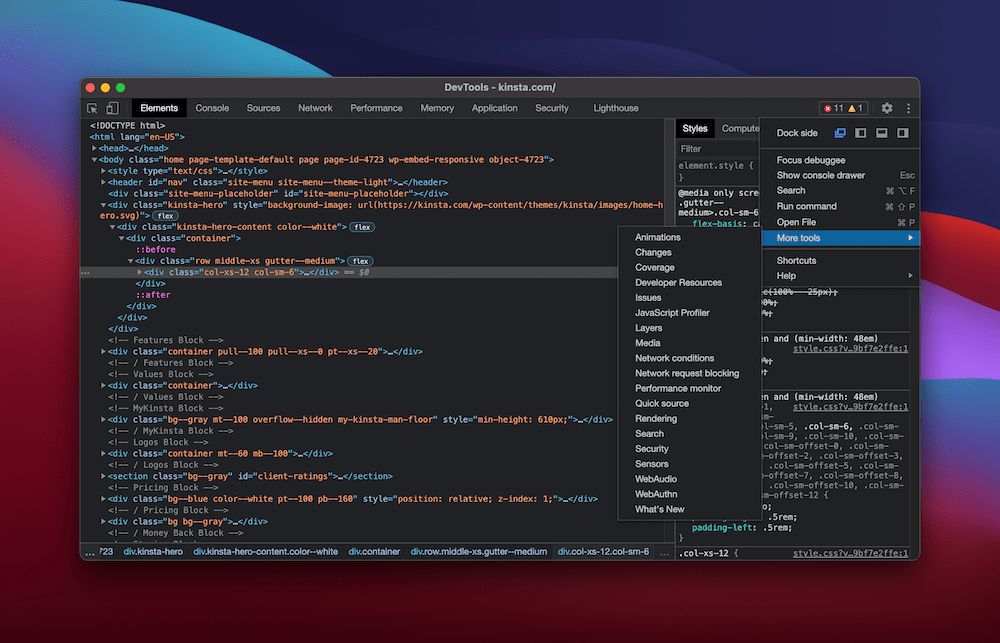Select the dock to right icon
This screenshot has height=643, width=1000.
click(904, 133)
